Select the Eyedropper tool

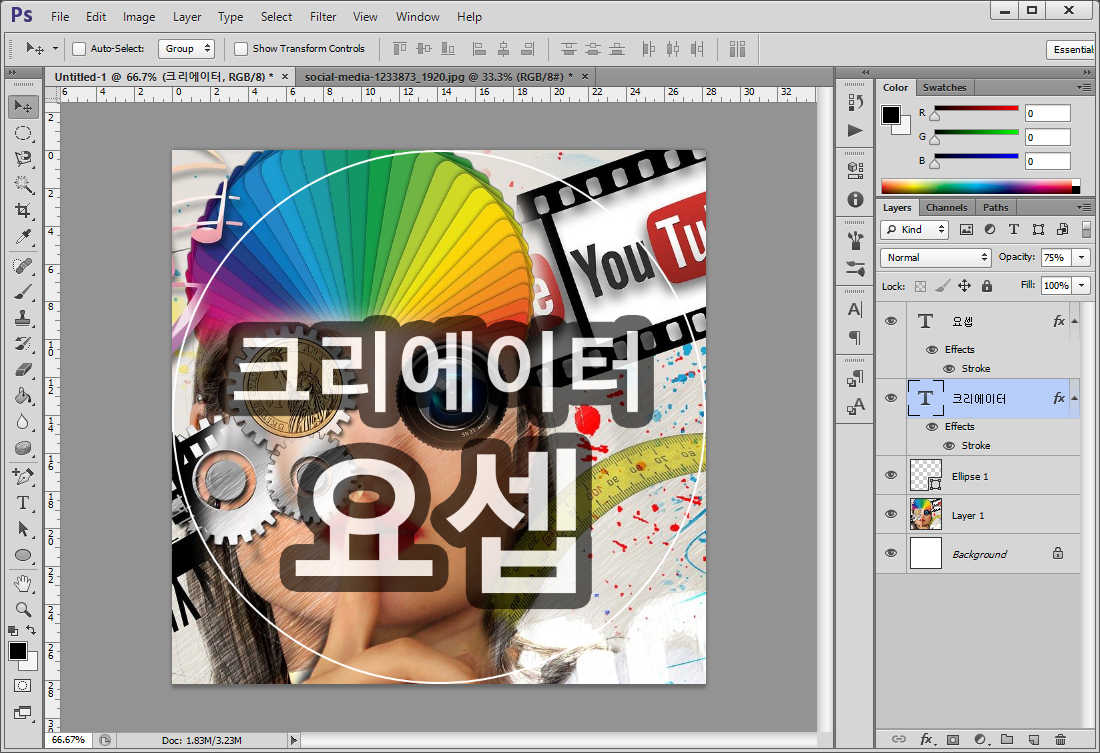tap(23, 237)
